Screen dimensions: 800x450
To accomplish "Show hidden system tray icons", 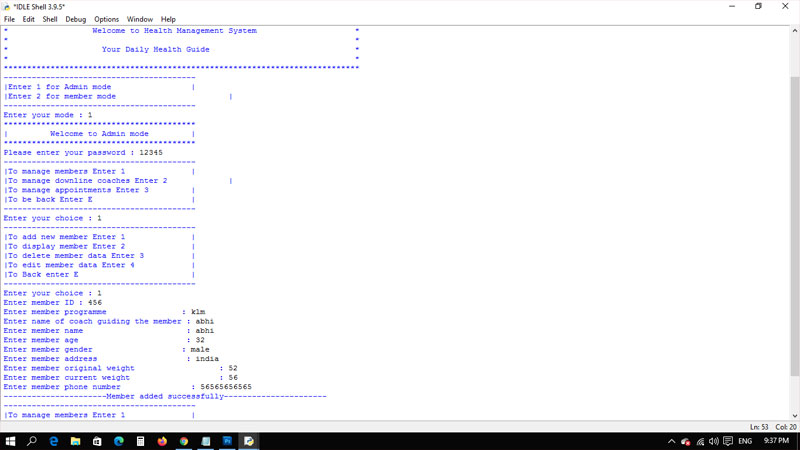I will pyautogui.click(x=671, y=441).
